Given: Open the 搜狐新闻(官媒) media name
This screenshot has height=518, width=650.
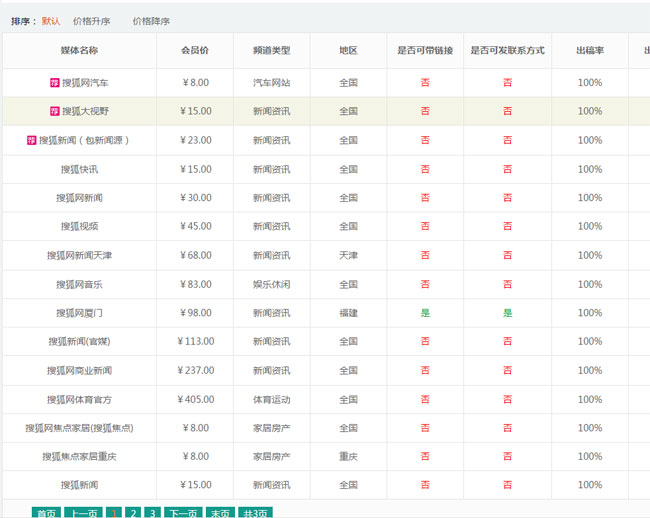Looking at the screenshot, I should [79, 341].
